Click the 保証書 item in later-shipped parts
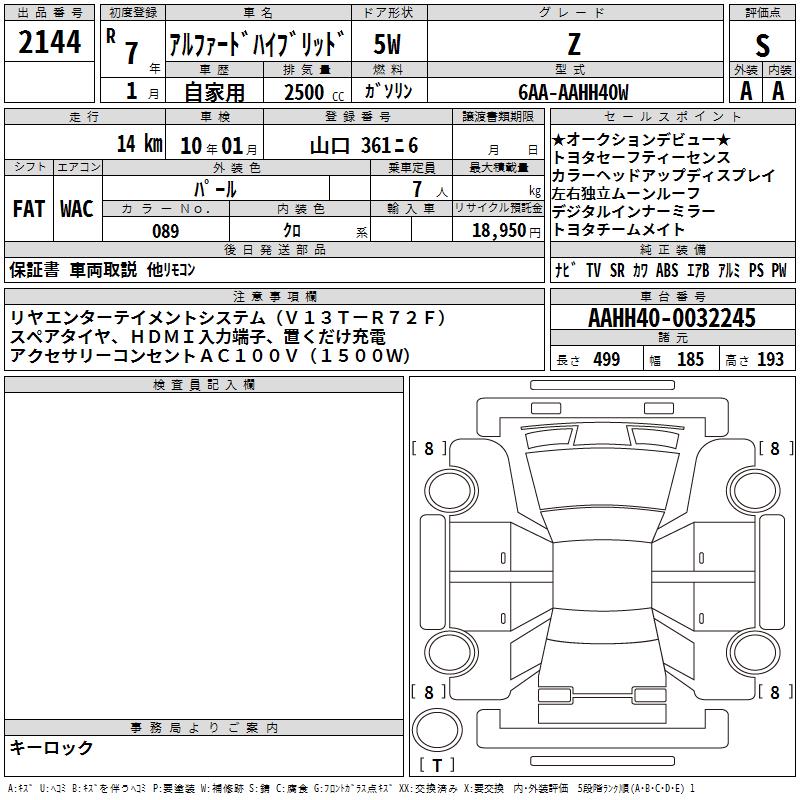The width and height of the screenshot is (800, 800). tap(34, 269)
